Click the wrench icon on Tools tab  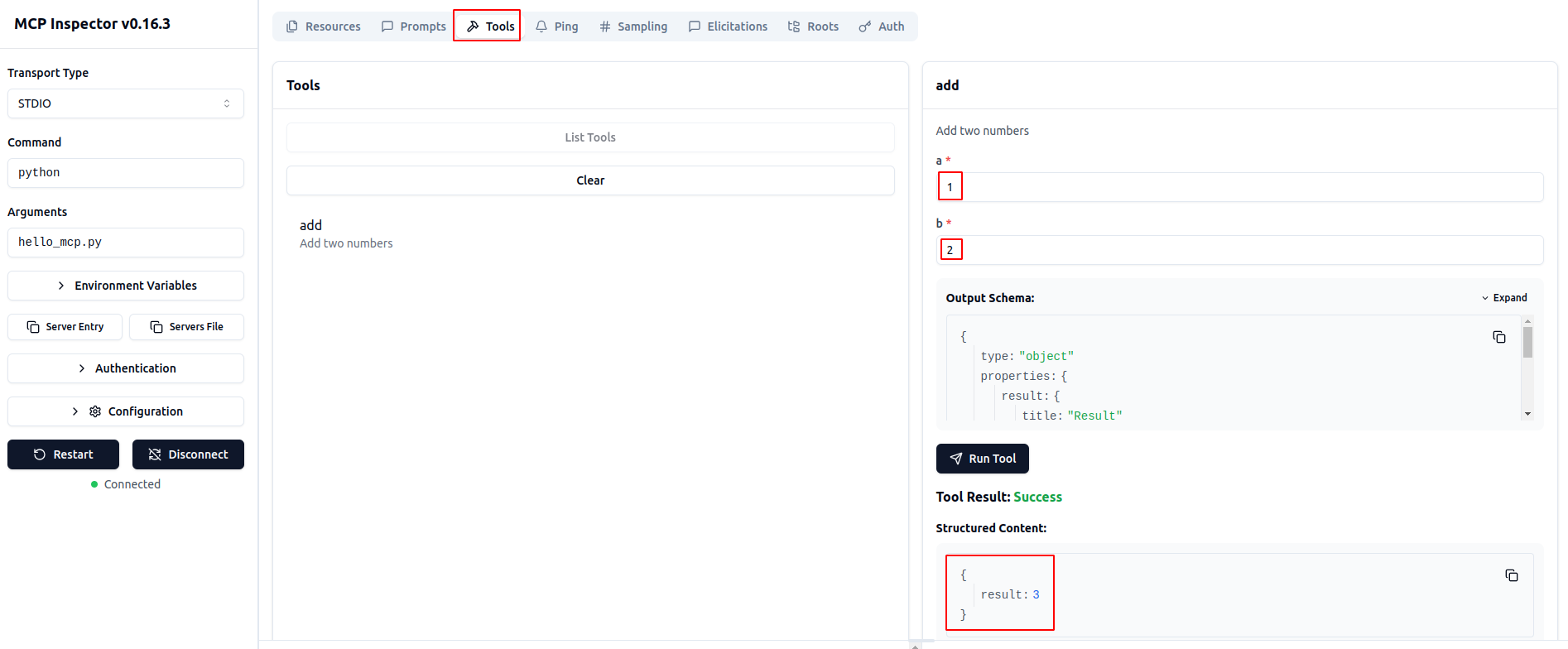coord(473,26)
